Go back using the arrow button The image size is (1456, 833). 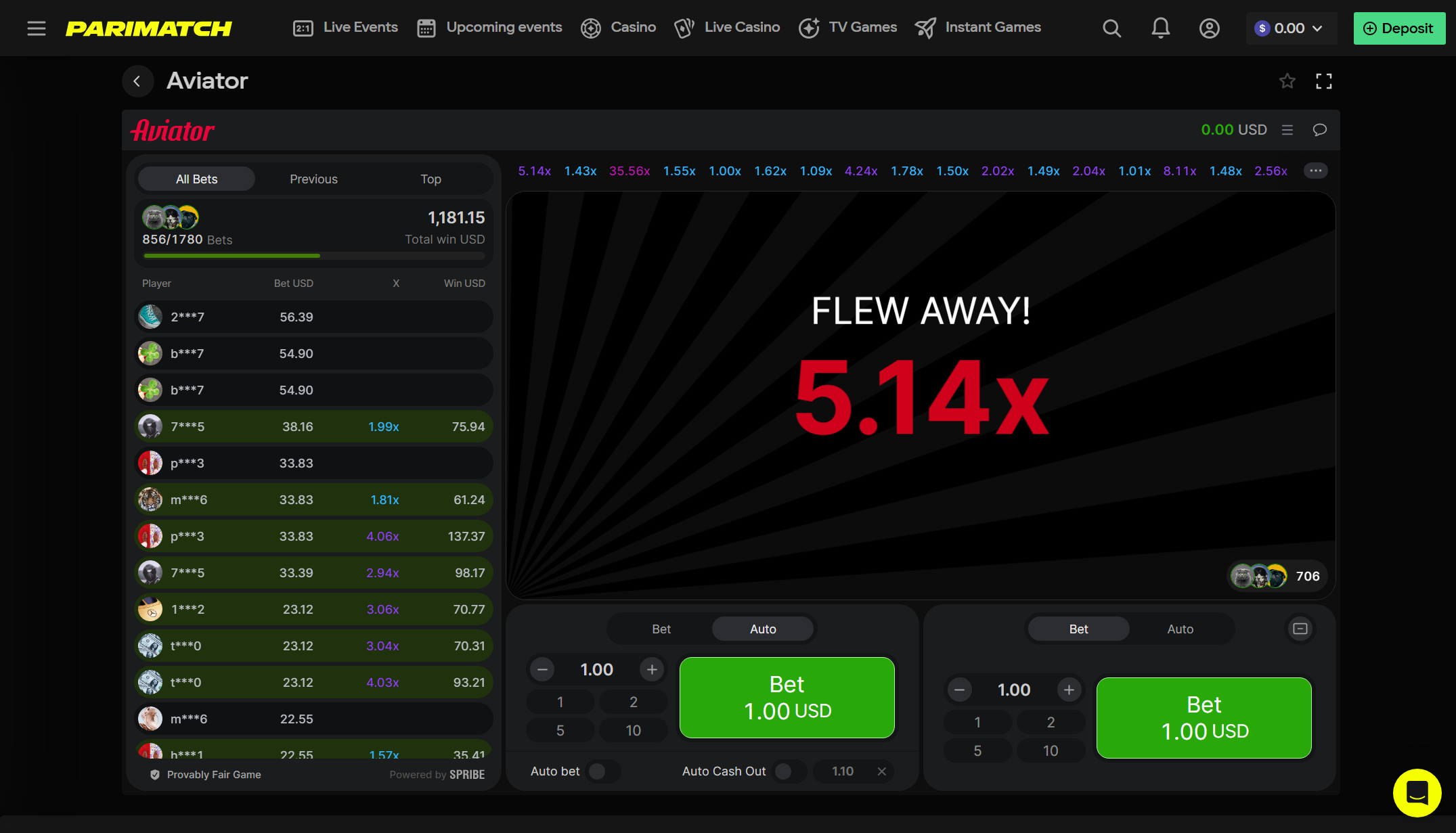pos(137,81)
